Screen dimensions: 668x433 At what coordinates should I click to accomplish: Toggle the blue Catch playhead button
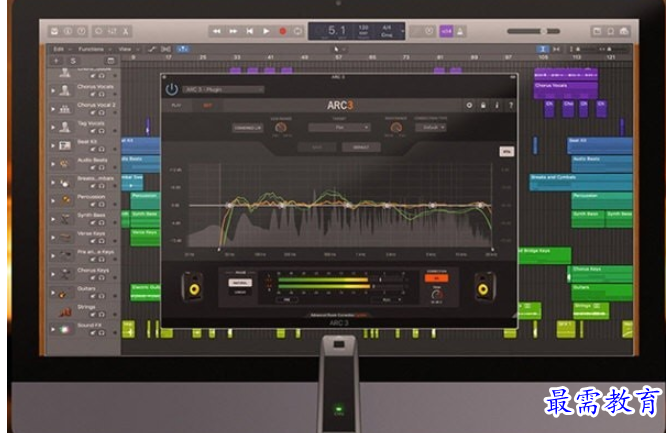point(182,49)
